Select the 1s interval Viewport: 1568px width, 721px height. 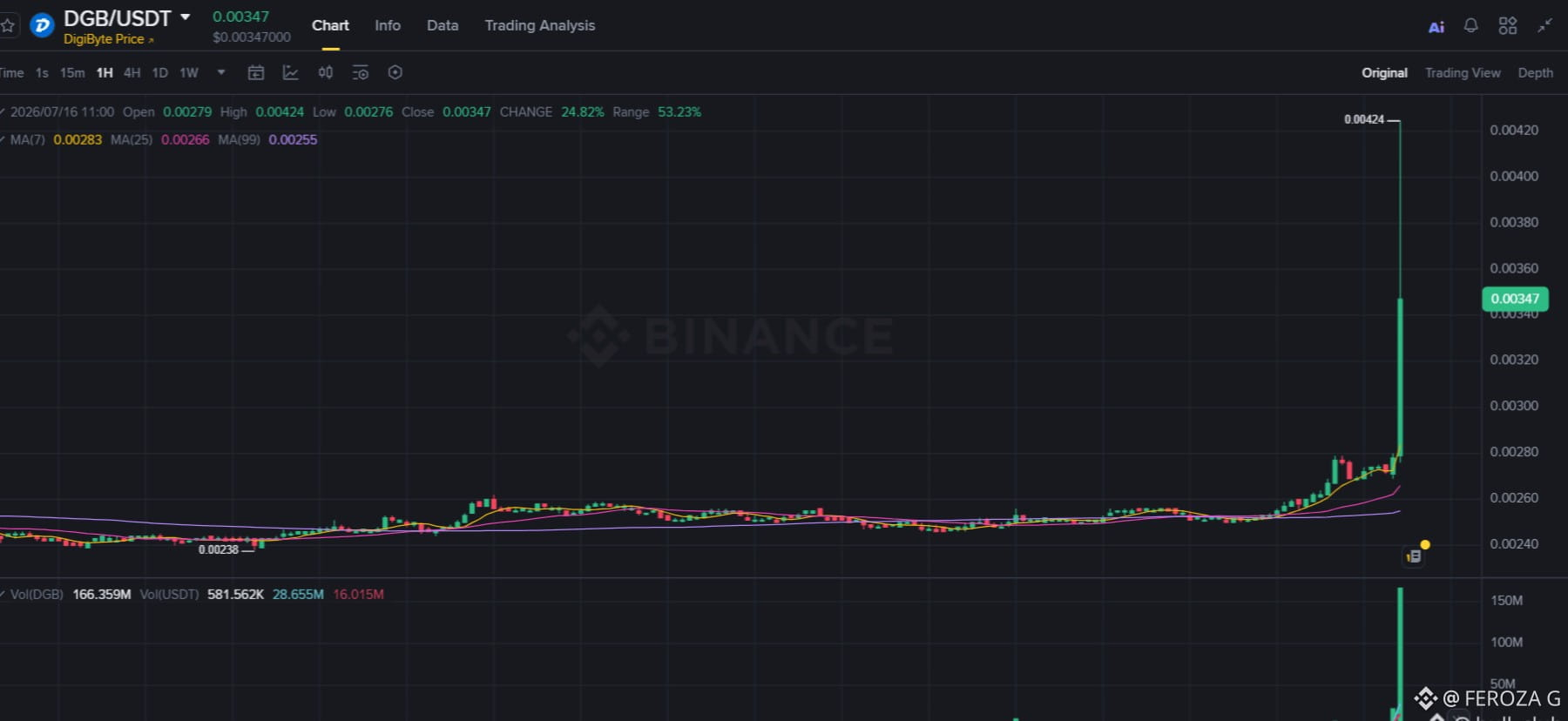click(x=42, y=73)
